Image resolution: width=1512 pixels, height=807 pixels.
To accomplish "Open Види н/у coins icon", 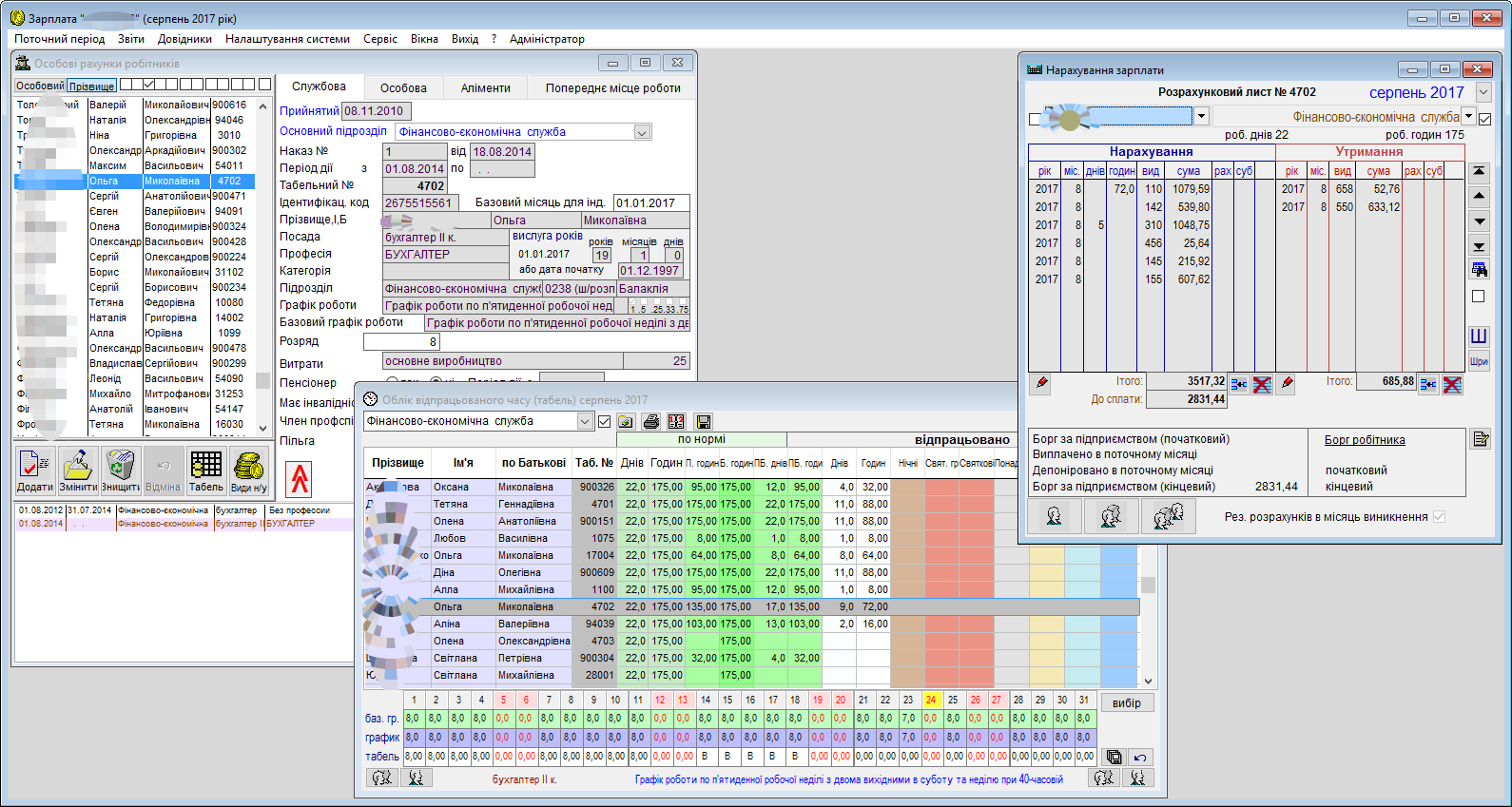I will tap(248, 471).
